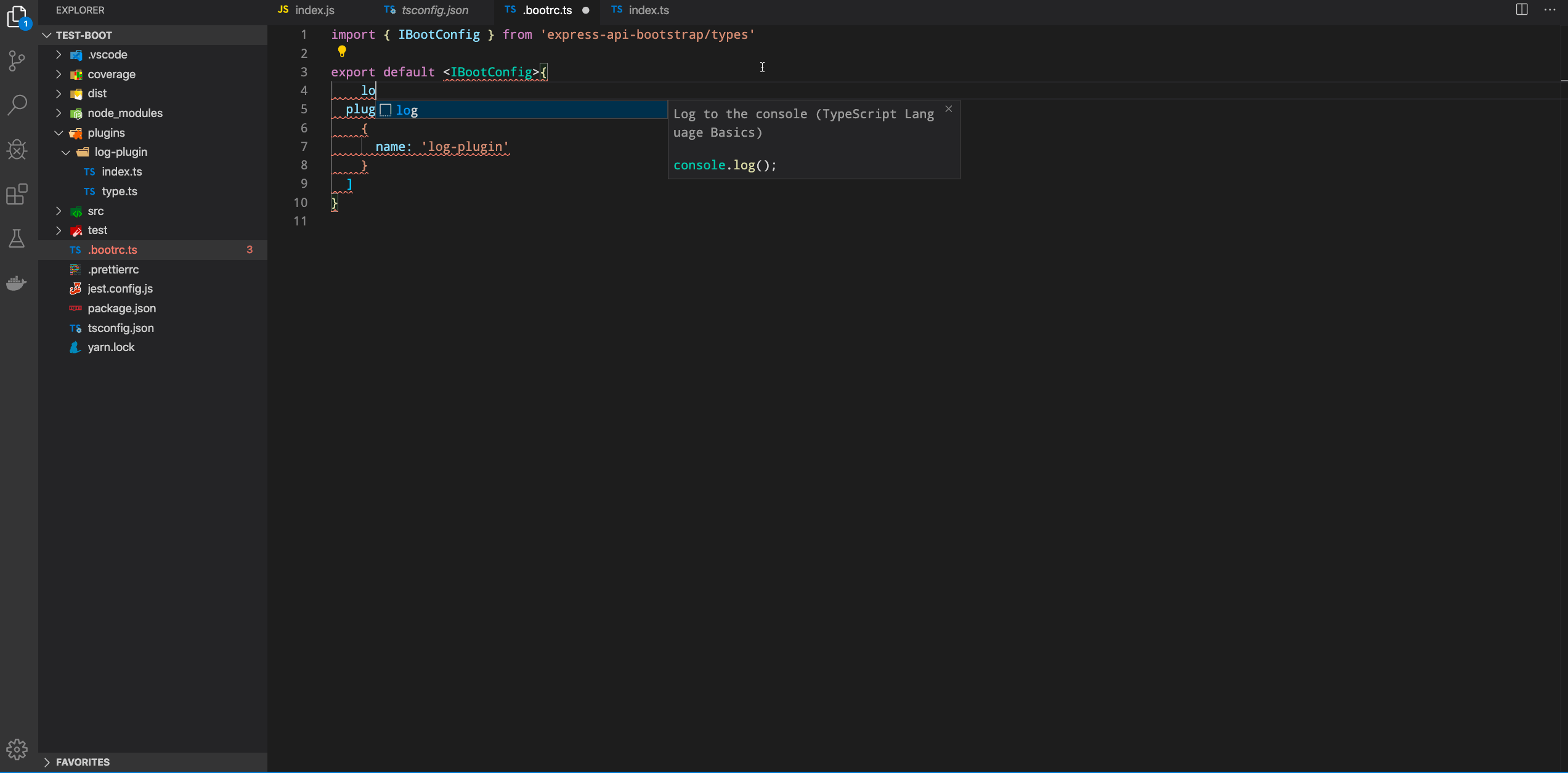1568x773 pixels.
Task: Select the log suggestion entry
Action: click(x=522, y=110)
